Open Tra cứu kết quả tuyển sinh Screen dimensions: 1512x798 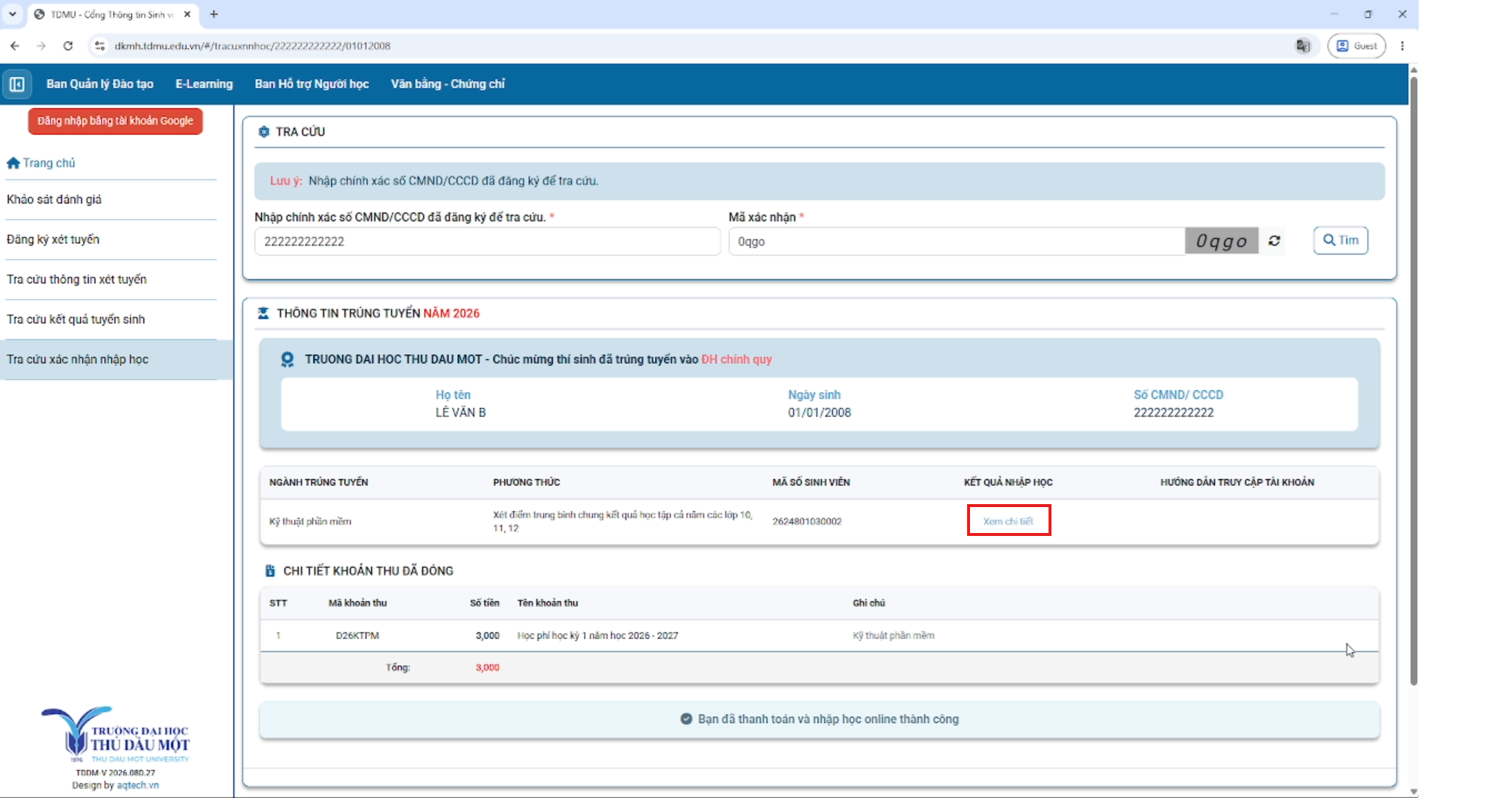coord(76,320)
